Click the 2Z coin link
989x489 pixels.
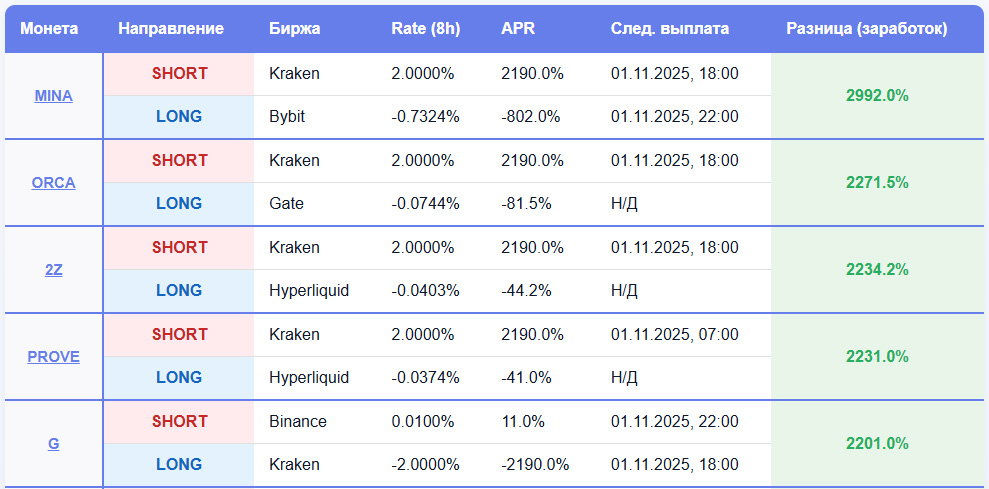pos(53,270)
